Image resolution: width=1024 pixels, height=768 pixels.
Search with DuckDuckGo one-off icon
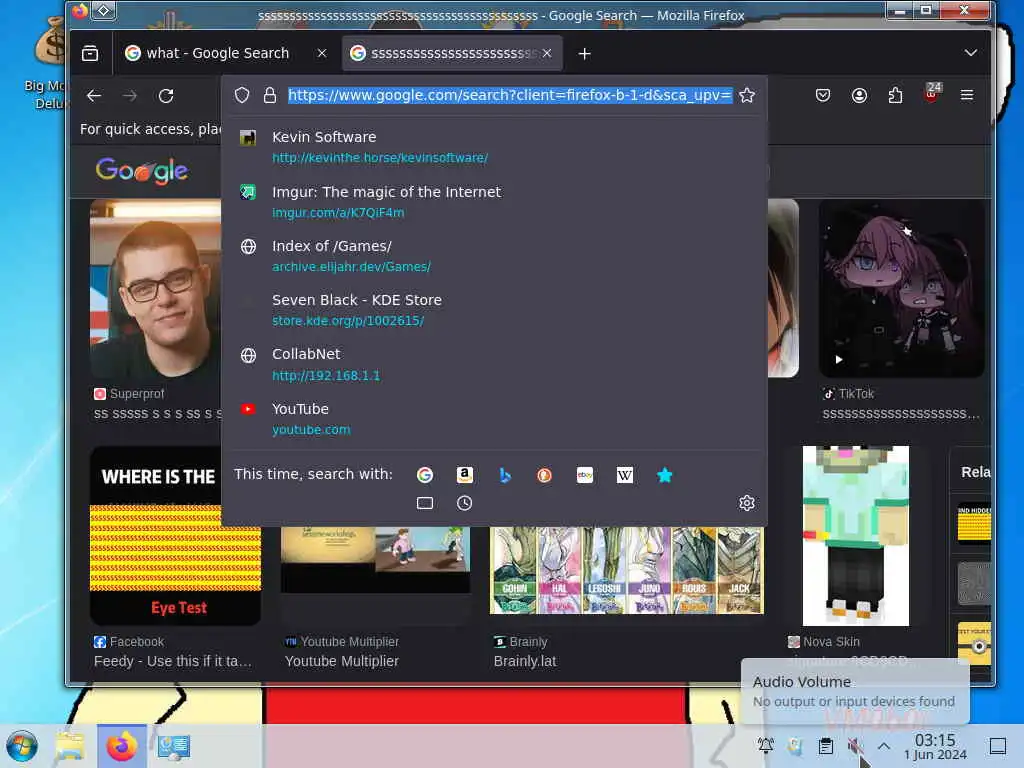pos(545,475)
